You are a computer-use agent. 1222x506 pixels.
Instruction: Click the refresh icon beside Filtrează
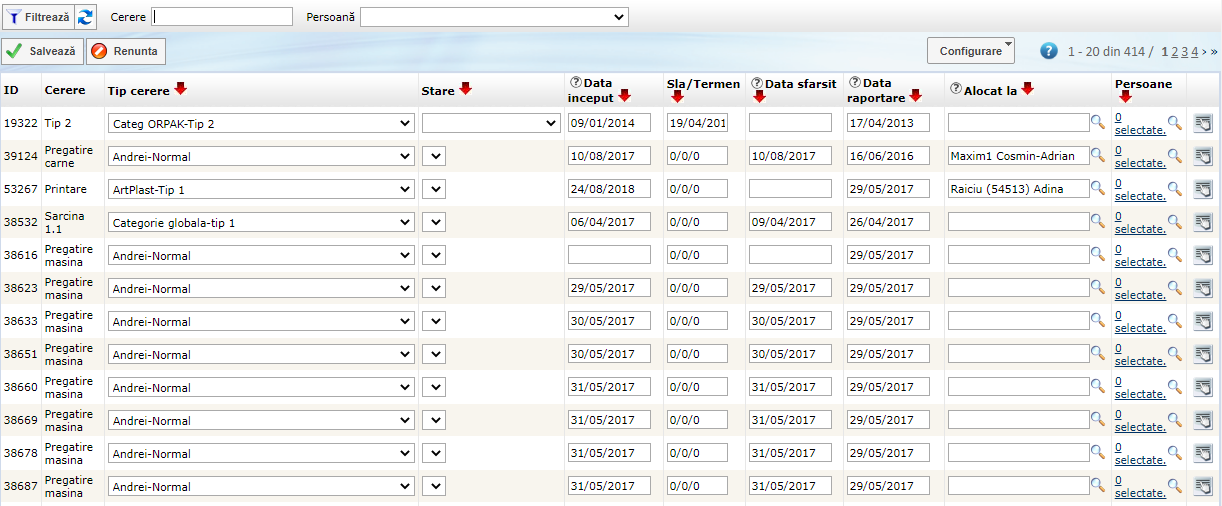(86, 17)
